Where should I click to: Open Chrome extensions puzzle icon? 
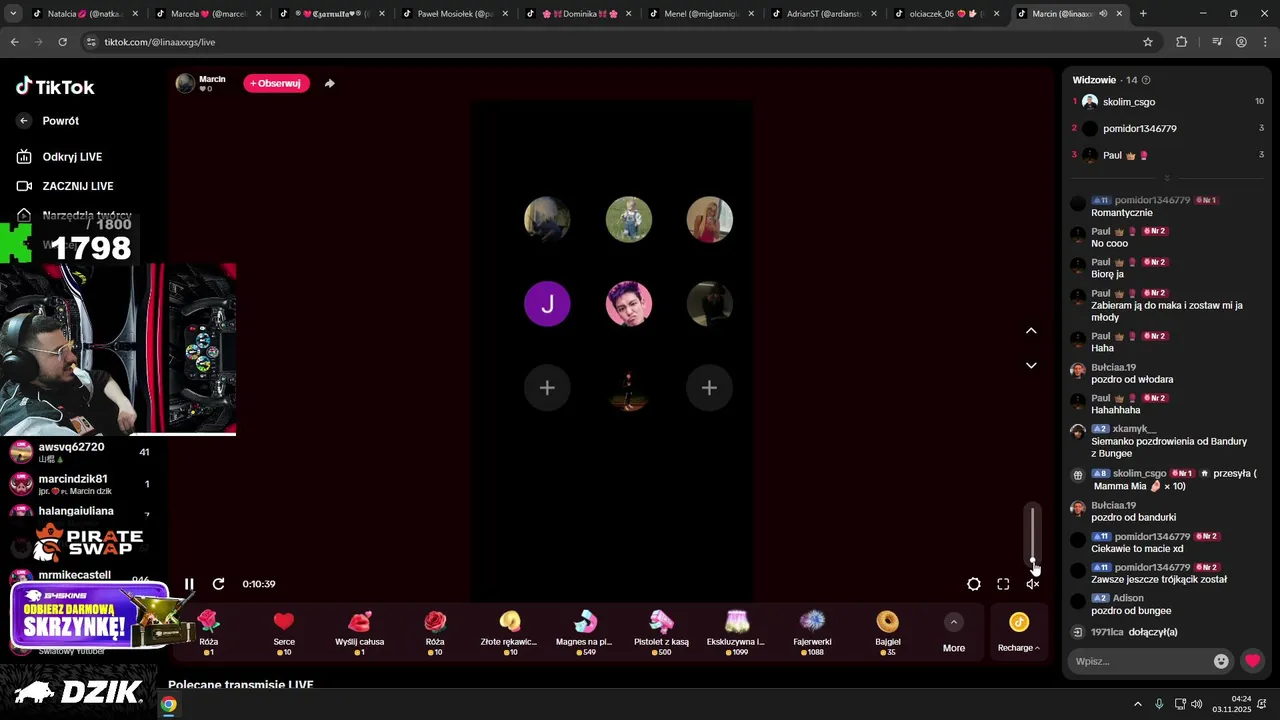(x=1182, y=42)
